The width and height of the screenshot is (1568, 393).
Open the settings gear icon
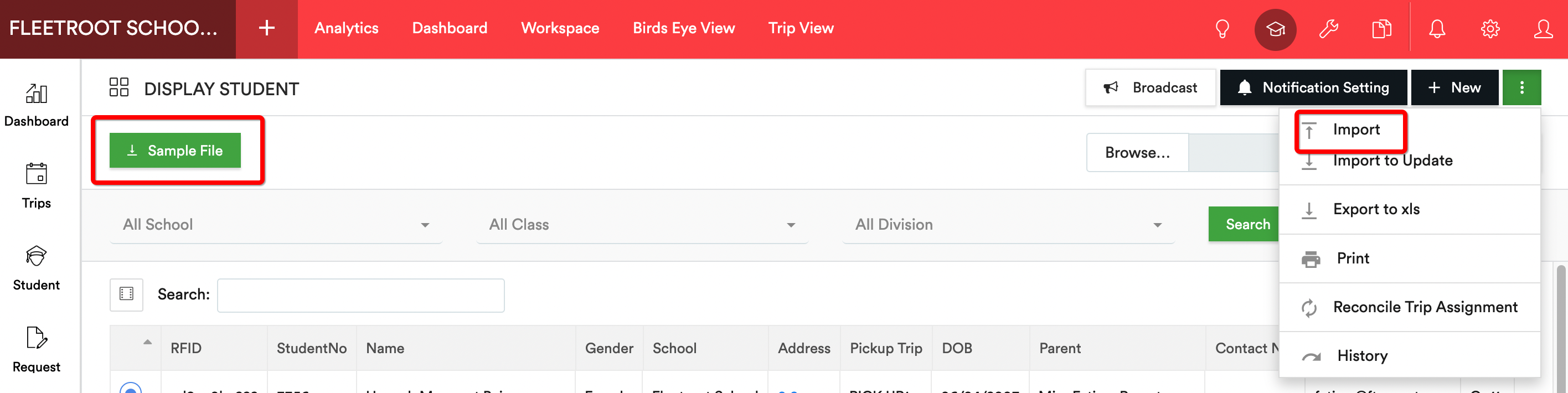pyautogui.click(x=1490, y=29)
